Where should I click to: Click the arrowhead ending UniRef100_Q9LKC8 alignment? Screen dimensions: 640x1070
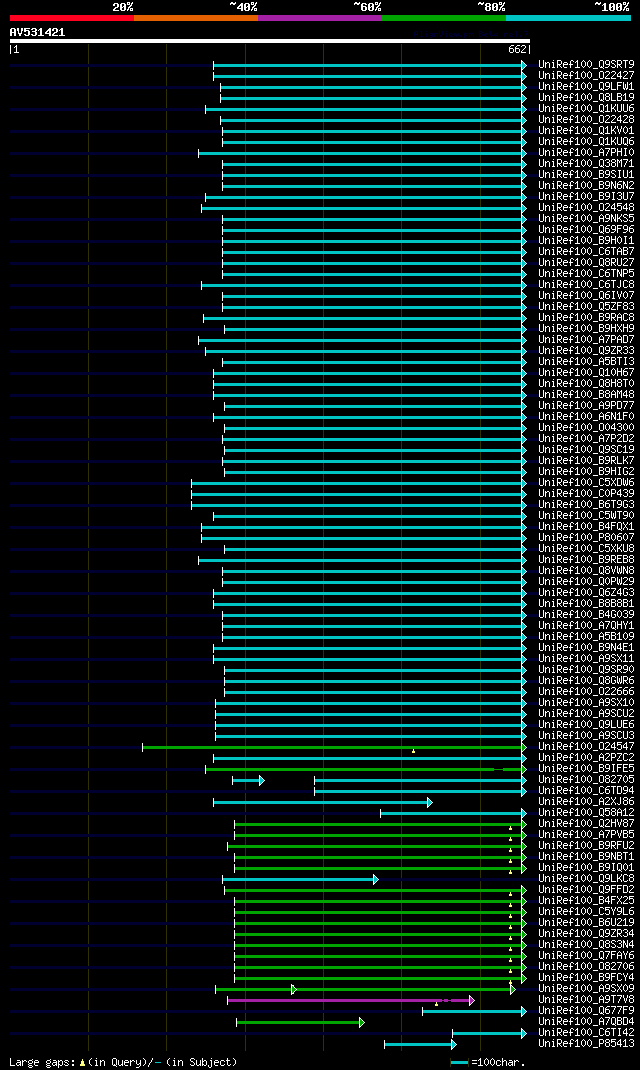pyautogui.click(x=375, y=880)
